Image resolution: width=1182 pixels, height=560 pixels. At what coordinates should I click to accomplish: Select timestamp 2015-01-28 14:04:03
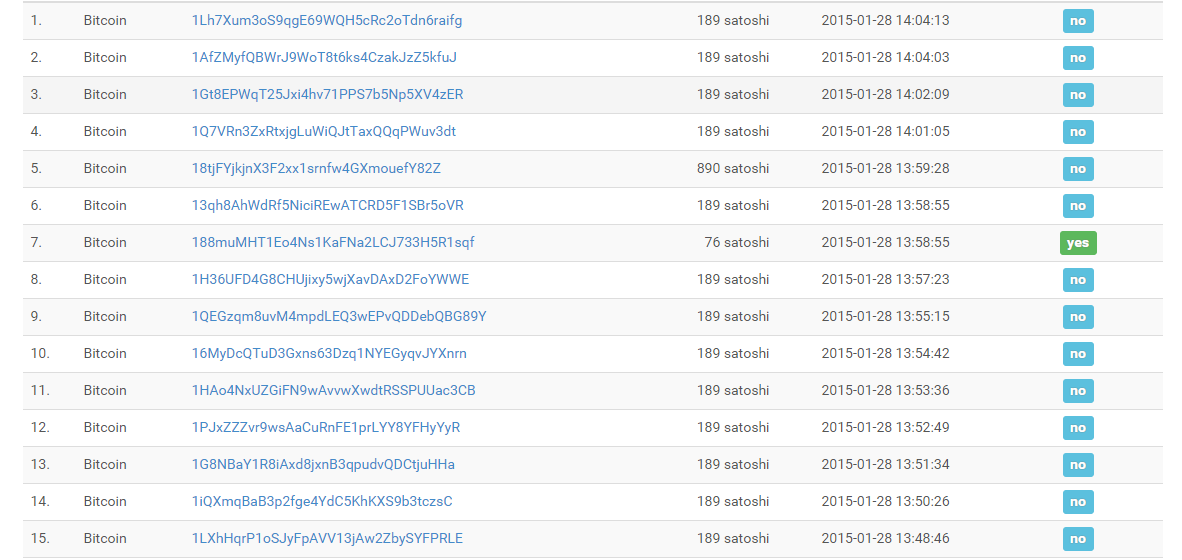[x=885, y=57]
